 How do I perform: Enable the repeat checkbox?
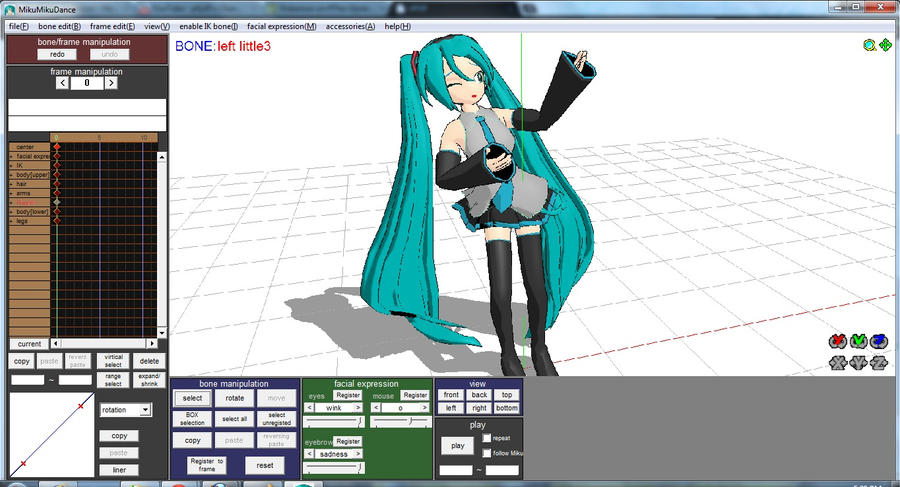coord(487,438)
